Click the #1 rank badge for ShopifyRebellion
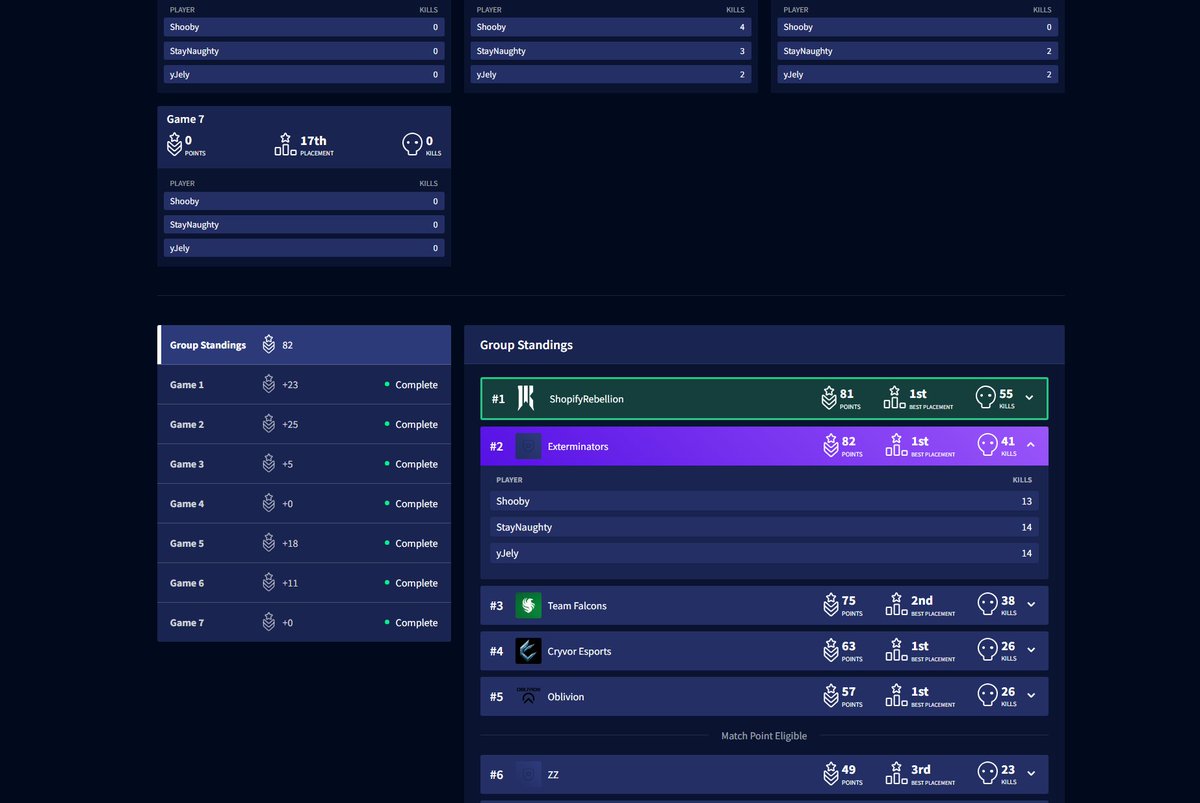The image size is (1200, 803). pyautogui.click(x=497, y=398)
